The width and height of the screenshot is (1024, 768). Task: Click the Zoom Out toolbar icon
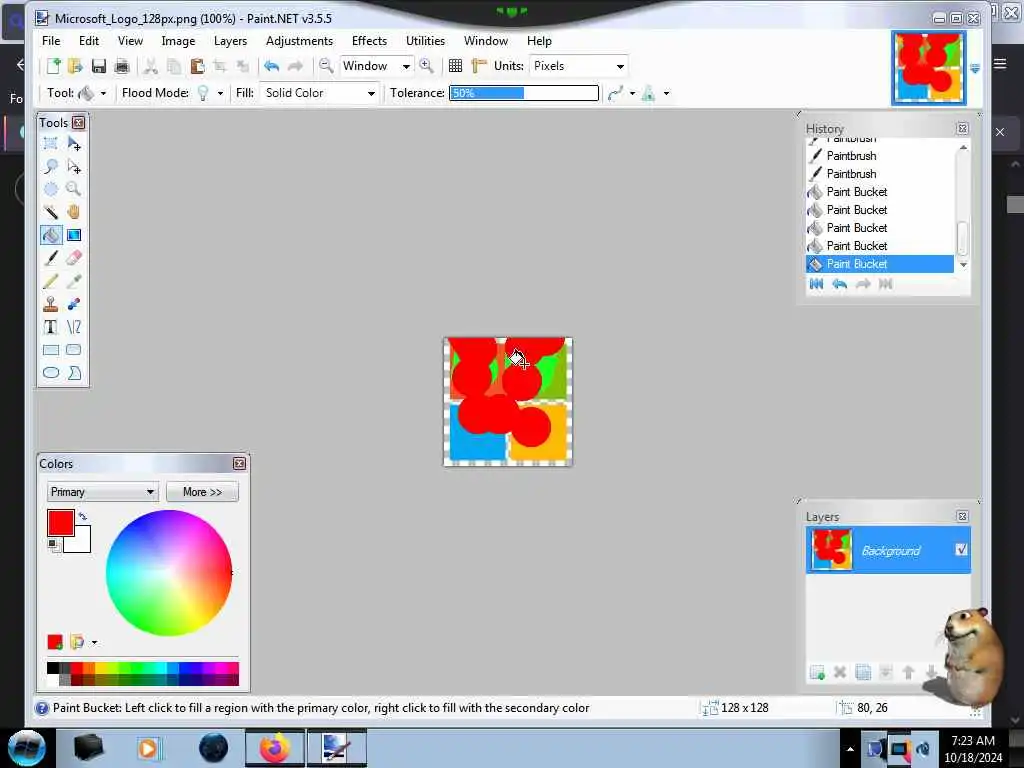(326, 66)
